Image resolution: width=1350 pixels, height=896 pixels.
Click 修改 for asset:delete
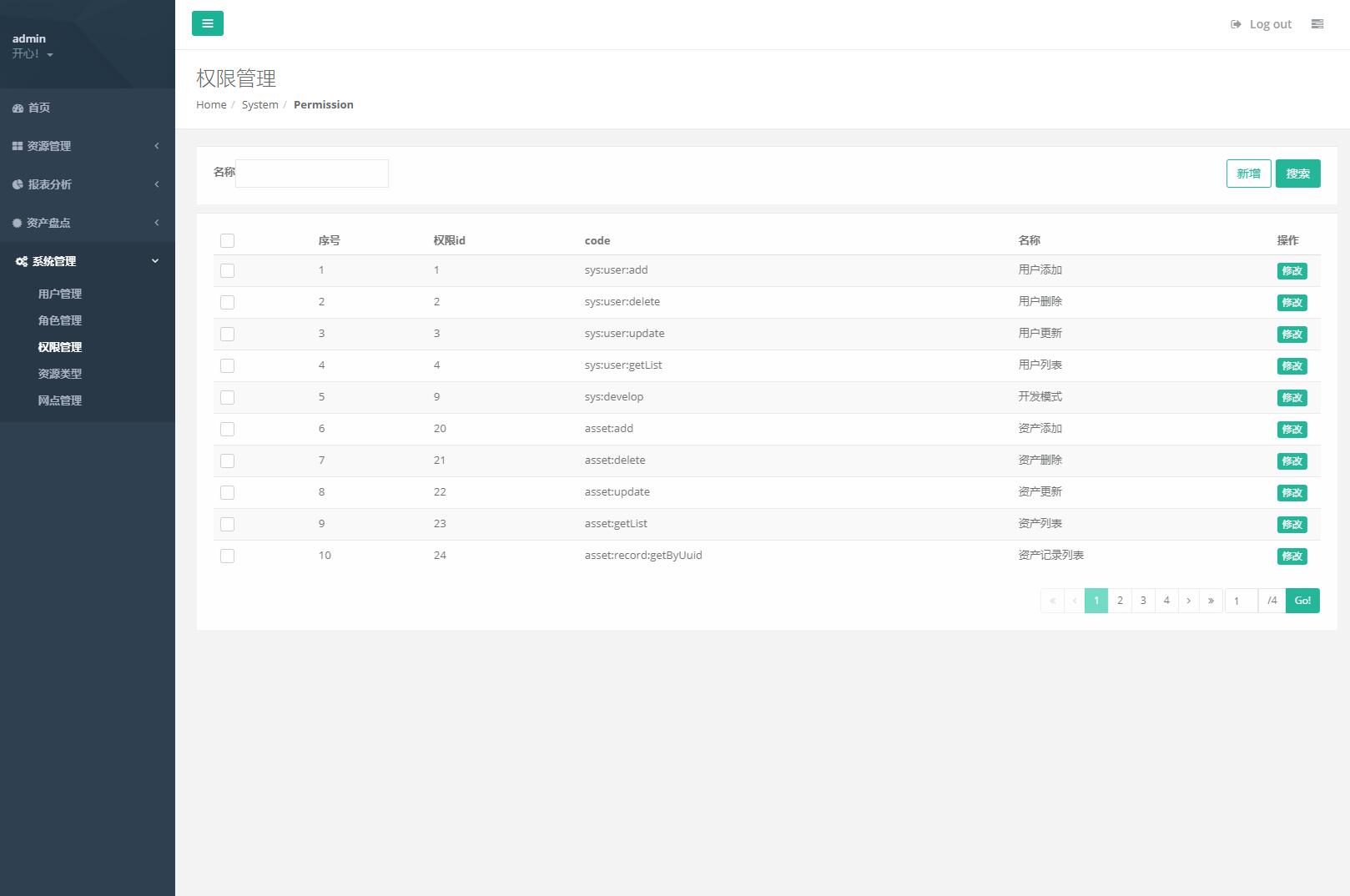pyautogui.click(x=1292, y=461)
